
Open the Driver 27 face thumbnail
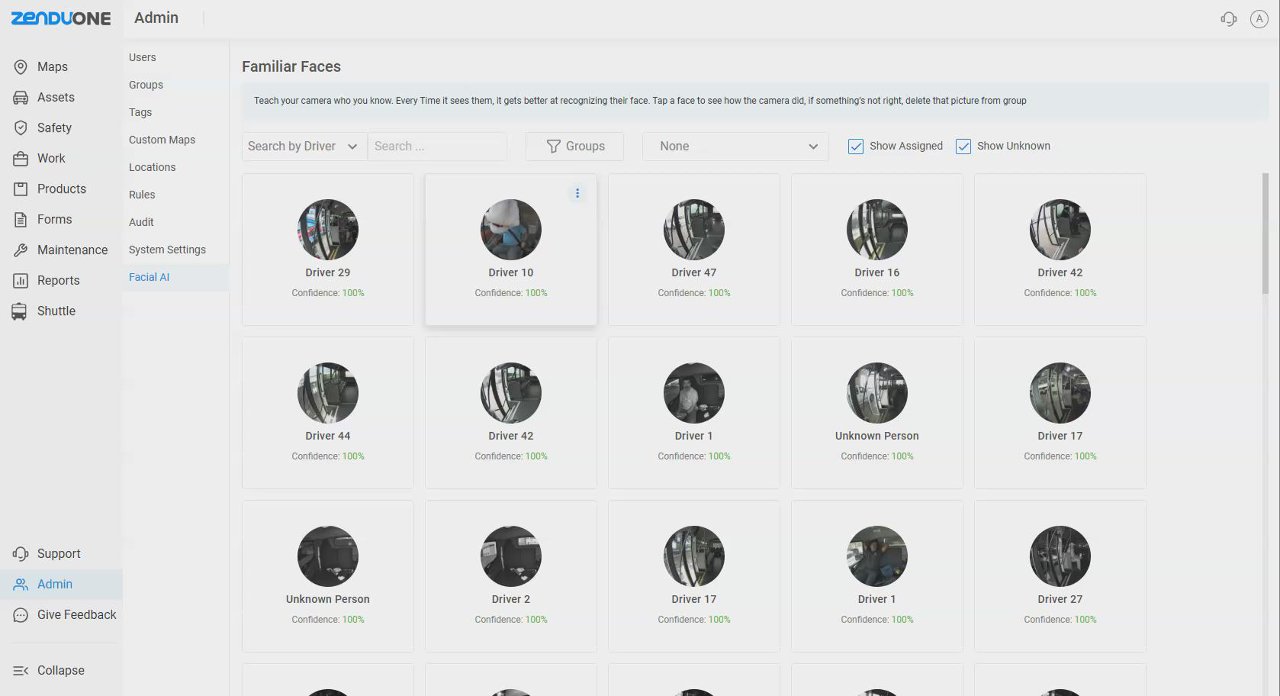[1060, 556]
